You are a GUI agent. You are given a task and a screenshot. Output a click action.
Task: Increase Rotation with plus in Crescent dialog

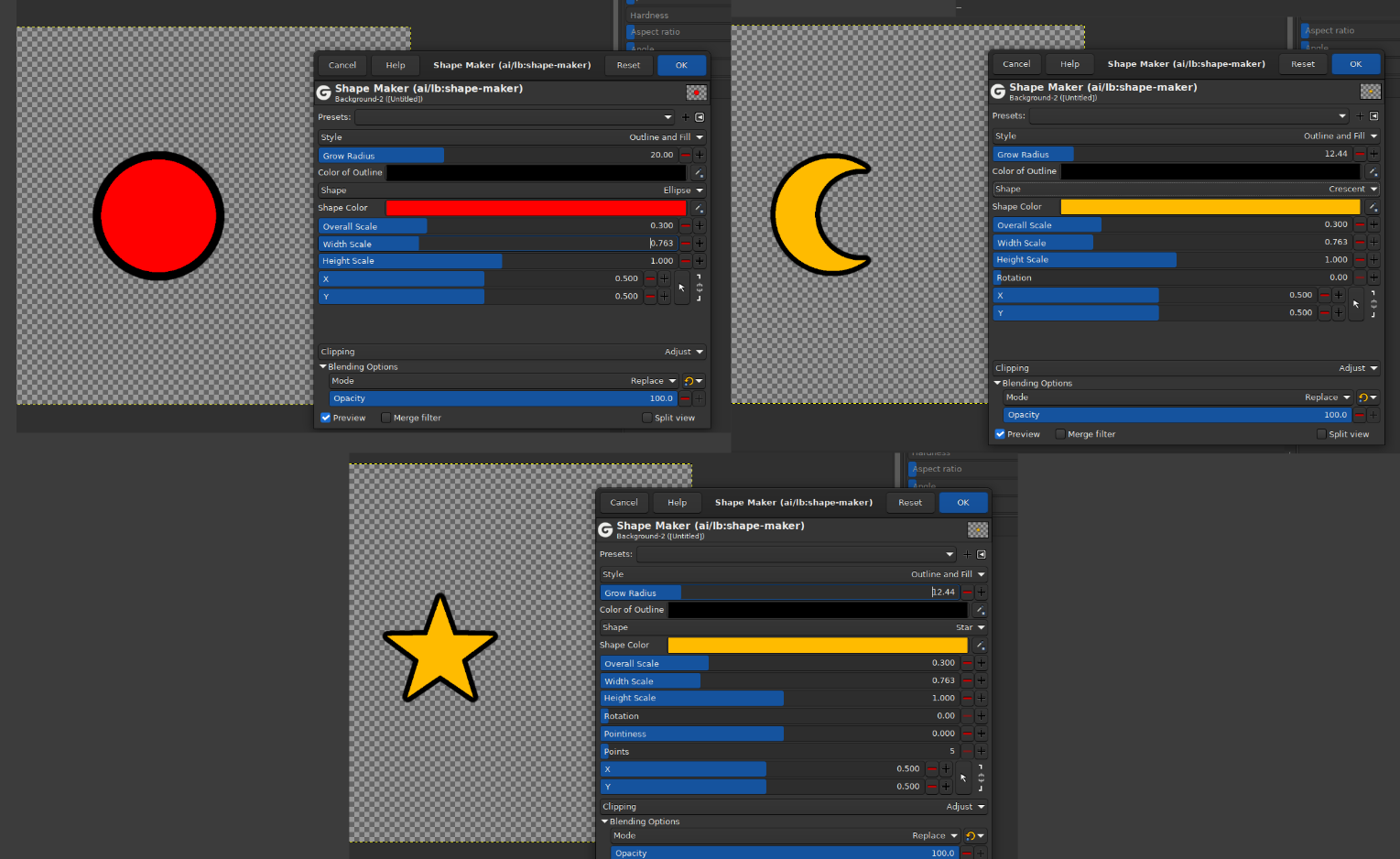pos(1373,277)
